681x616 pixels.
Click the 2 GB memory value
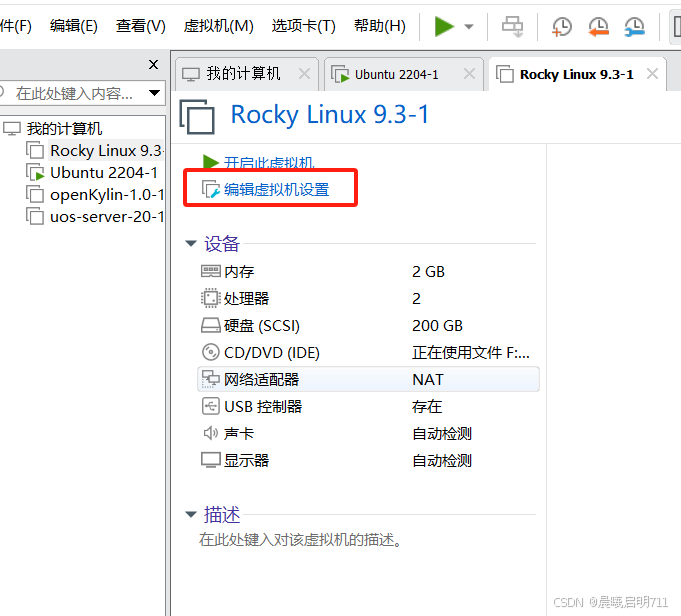click(428, 272)
